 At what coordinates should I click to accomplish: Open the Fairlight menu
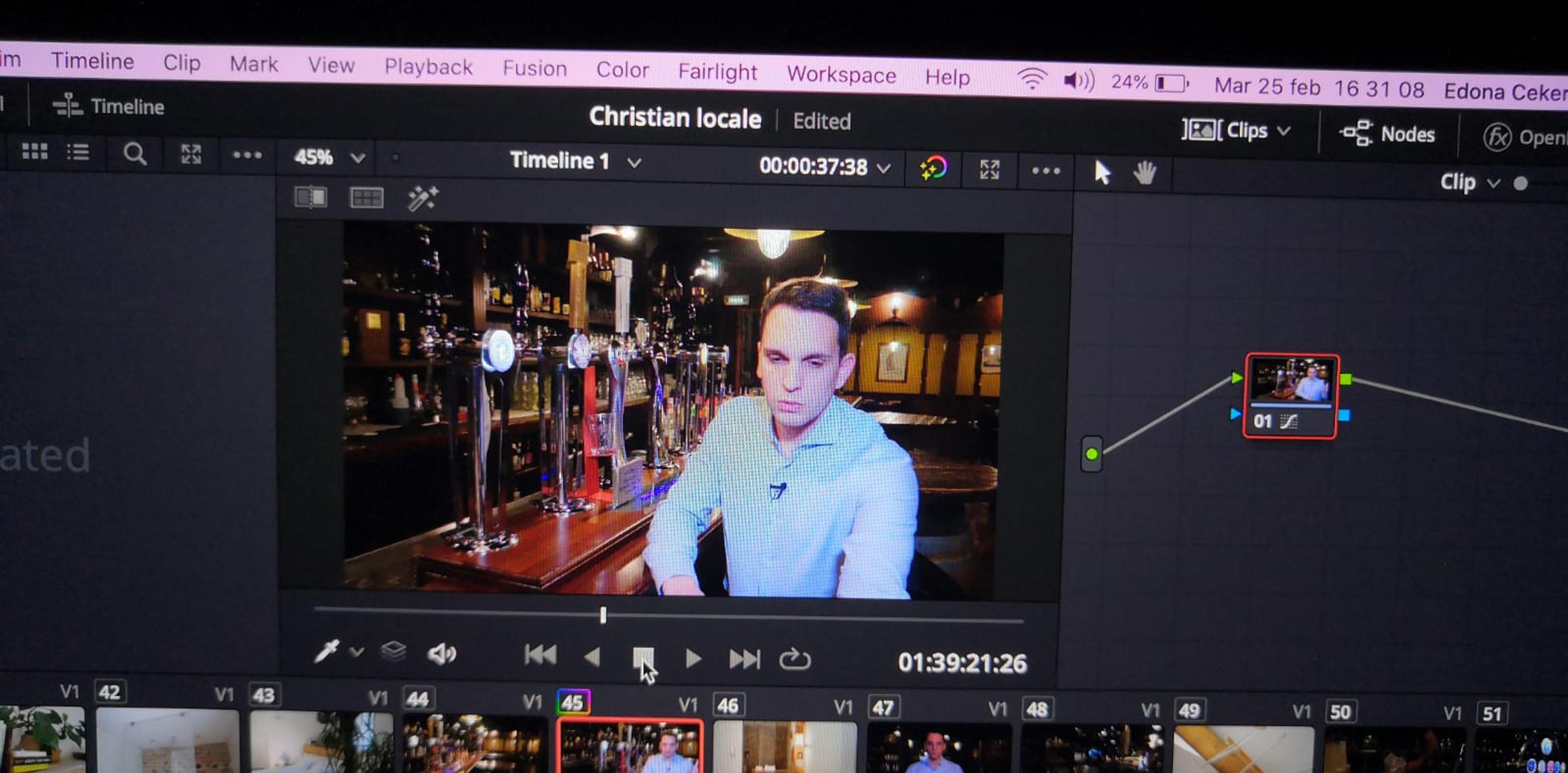(718, 72)
